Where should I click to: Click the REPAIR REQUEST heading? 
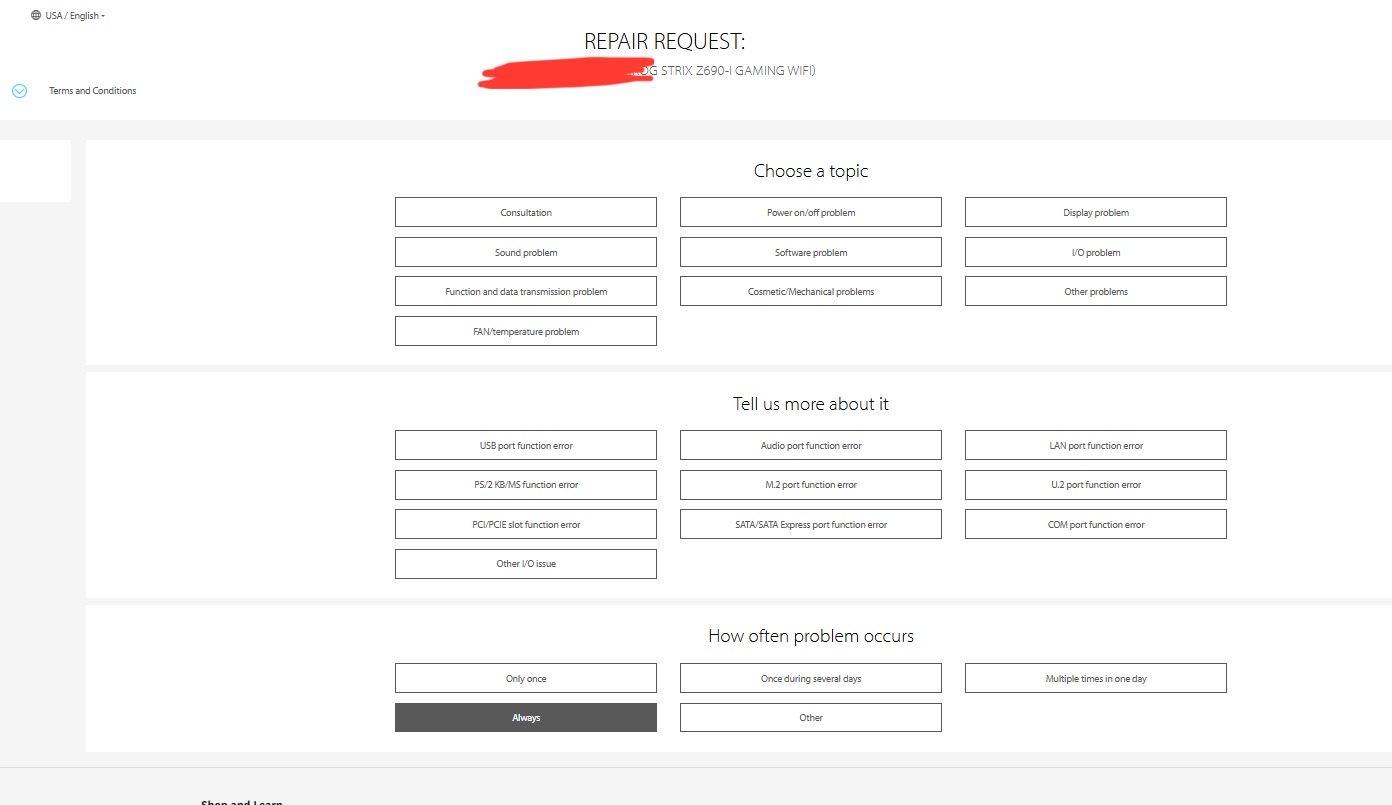pyautogui.click(x=665, y=41)
